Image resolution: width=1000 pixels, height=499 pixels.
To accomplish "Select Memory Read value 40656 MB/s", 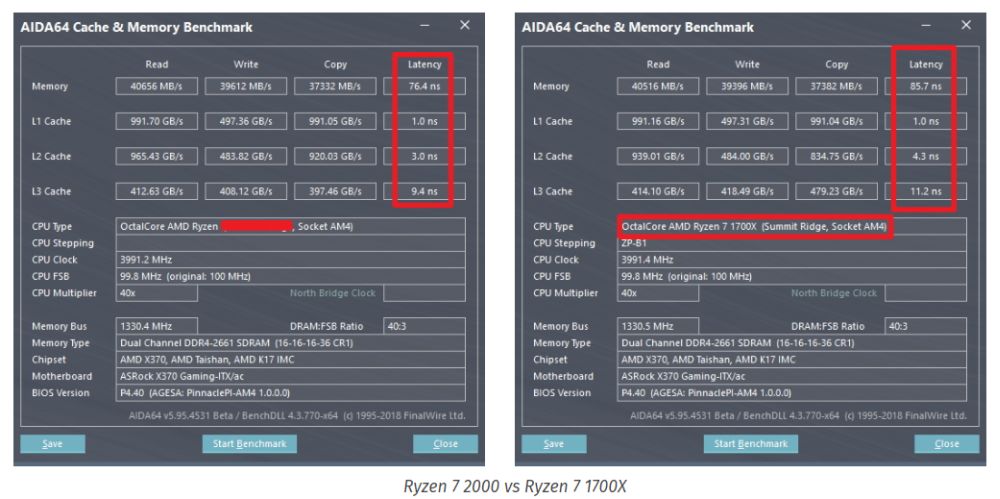I will coord(156,86).
